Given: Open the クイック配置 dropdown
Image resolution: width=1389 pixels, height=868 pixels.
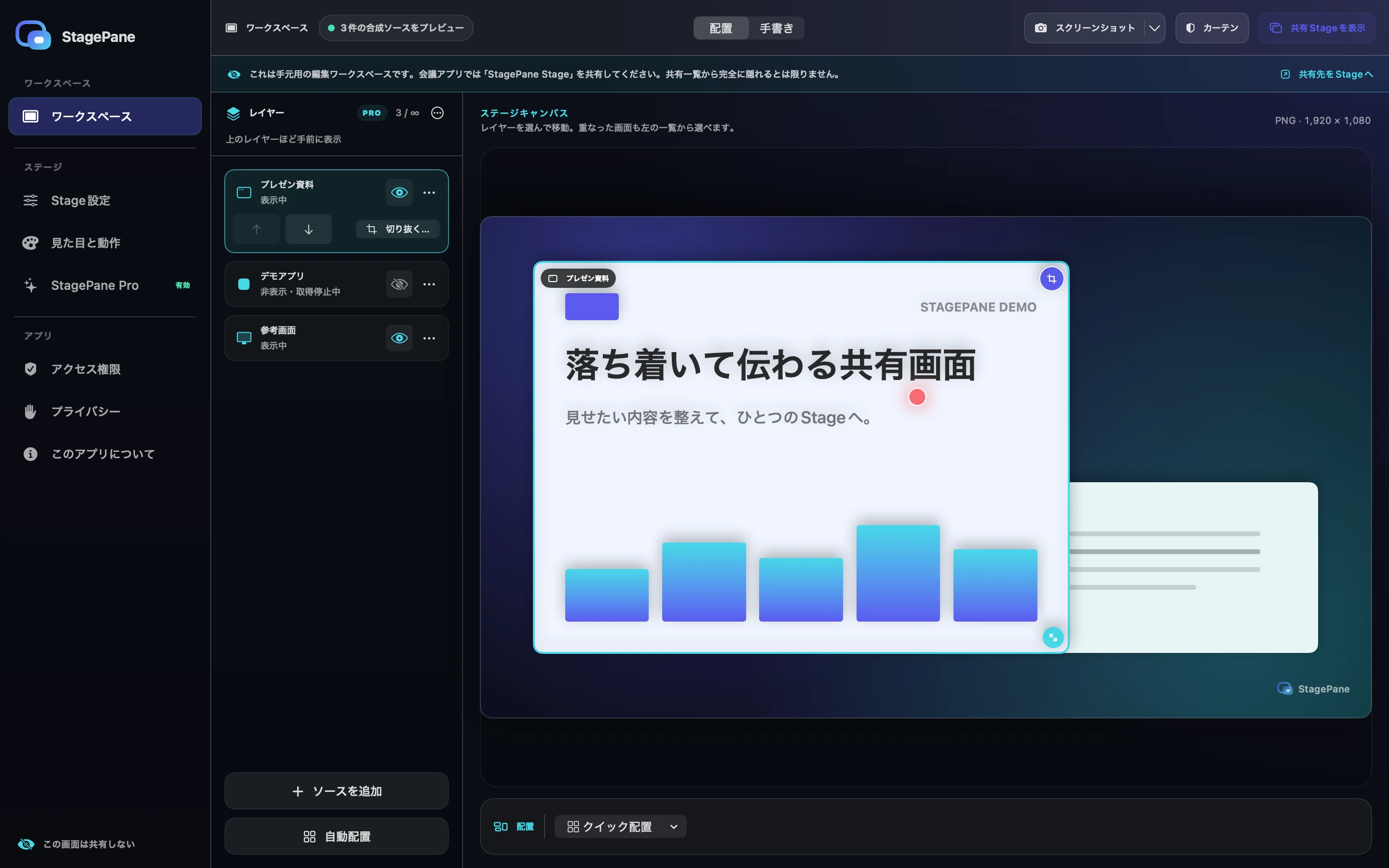Looking at the screenshot, I should pos(620,827).
